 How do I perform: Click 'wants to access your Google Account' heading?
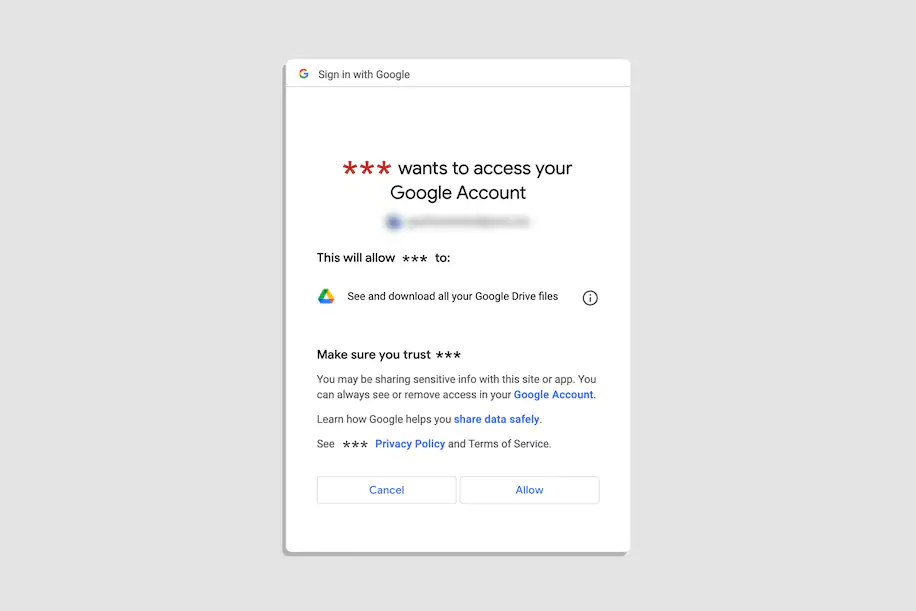point(458,180)
